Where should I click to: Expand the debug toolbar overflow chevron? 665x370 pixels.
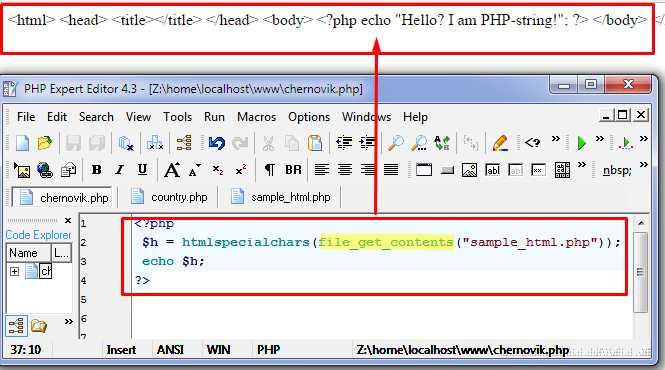click(643, 139)
